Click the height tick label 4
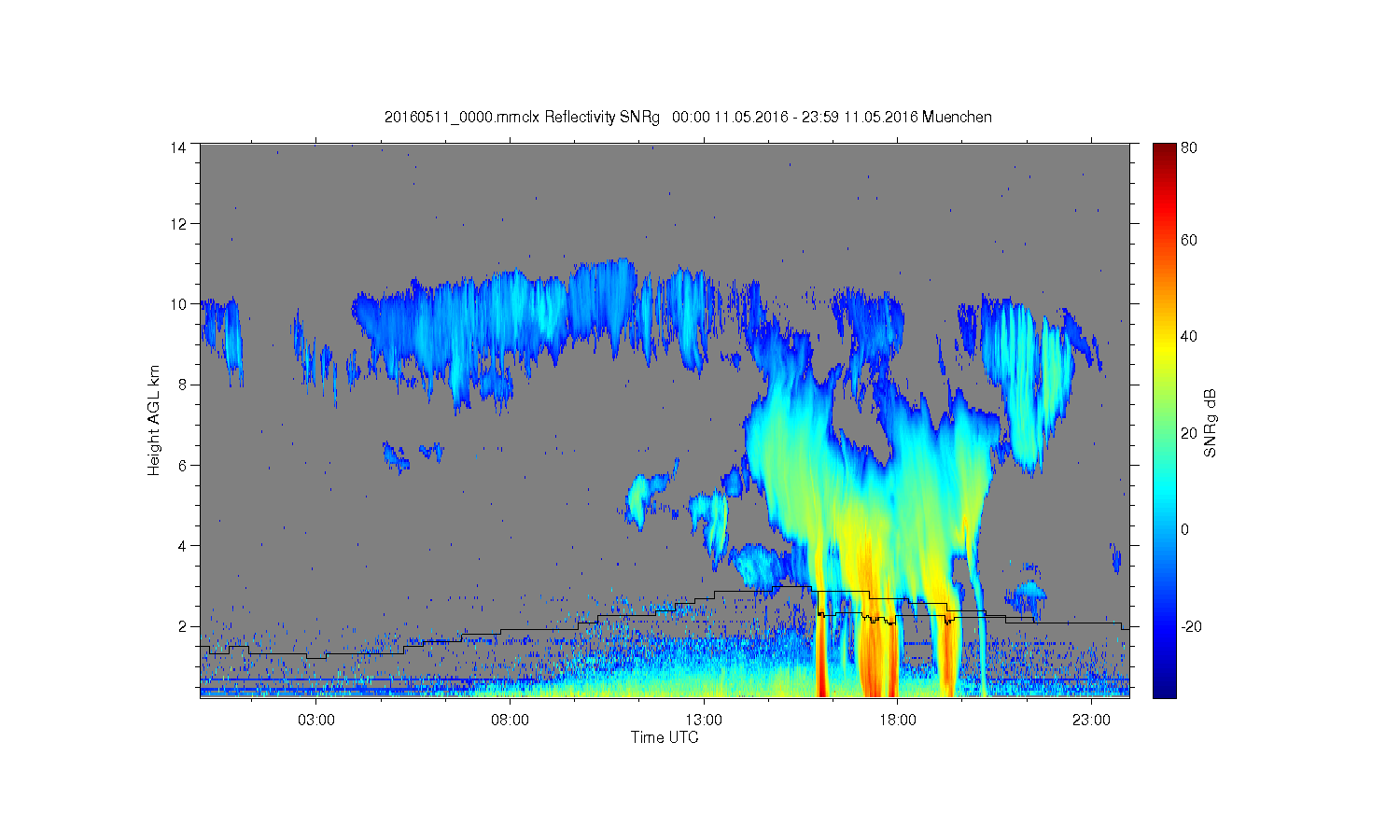The height and width of the screenshot is (840, 1400). click(x=182, y=546)
